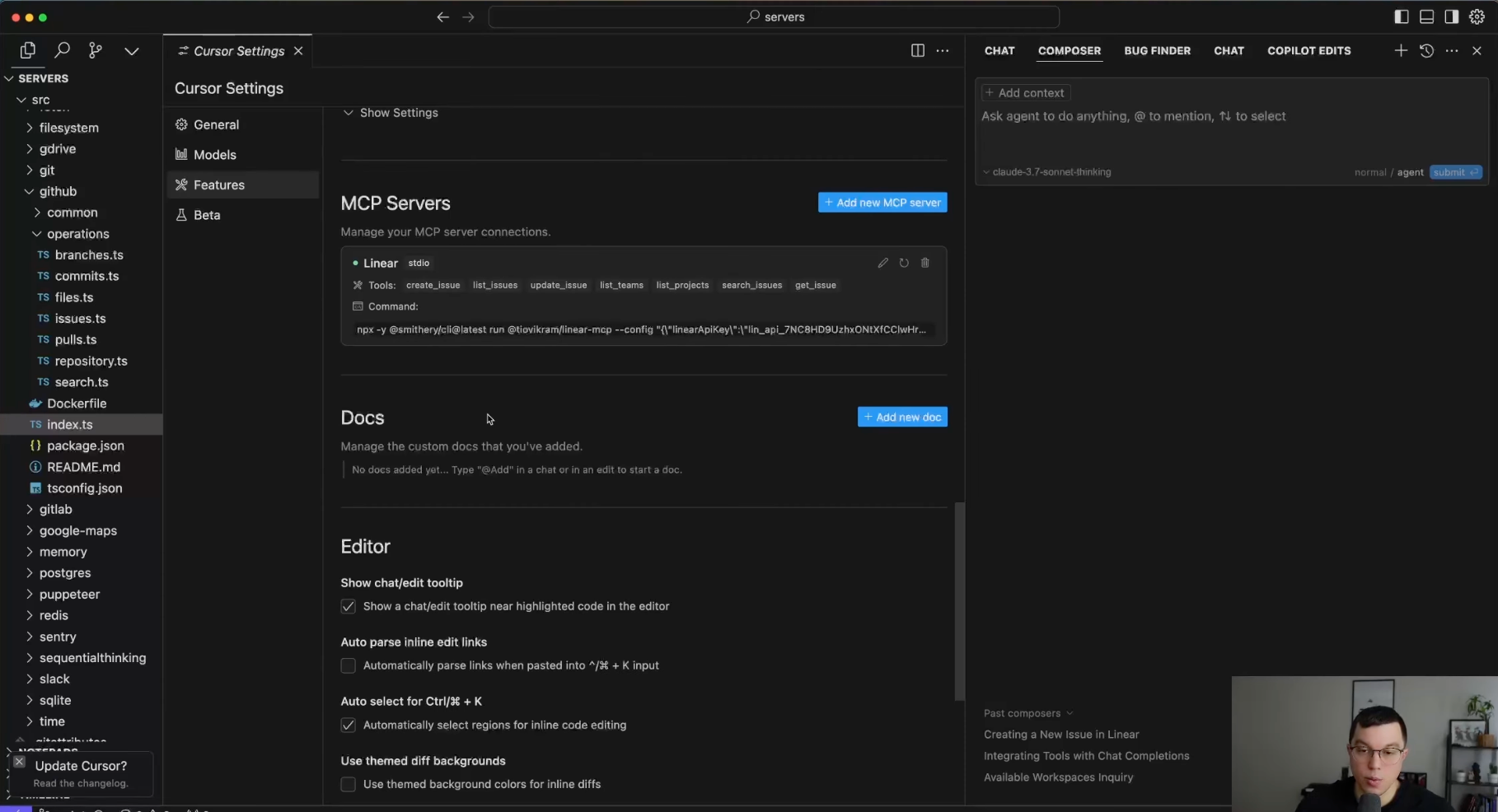Click Add context button
Screen dimensions: 1498x812
click(1025, 93)
